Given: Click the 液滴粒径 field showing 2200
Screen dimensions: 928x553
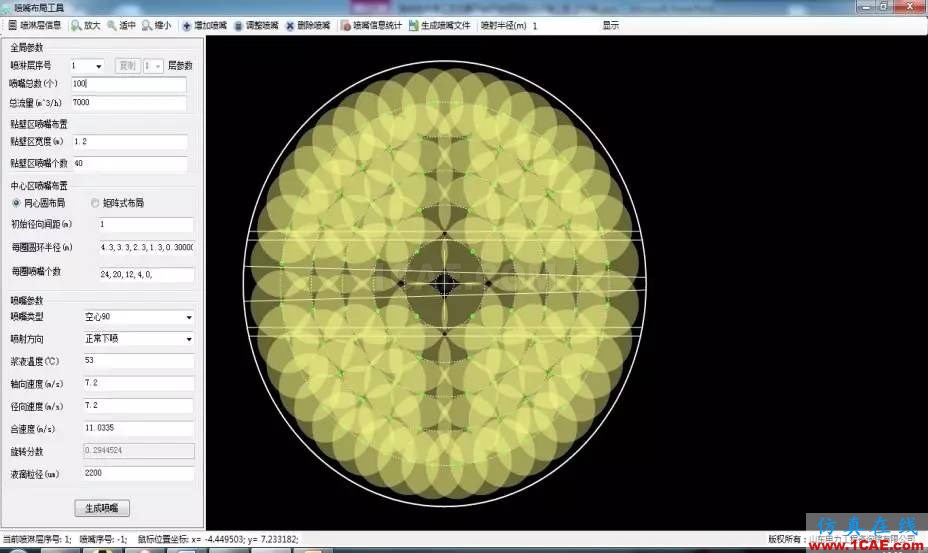Looking at the screenshot, I should pos(138,473).
